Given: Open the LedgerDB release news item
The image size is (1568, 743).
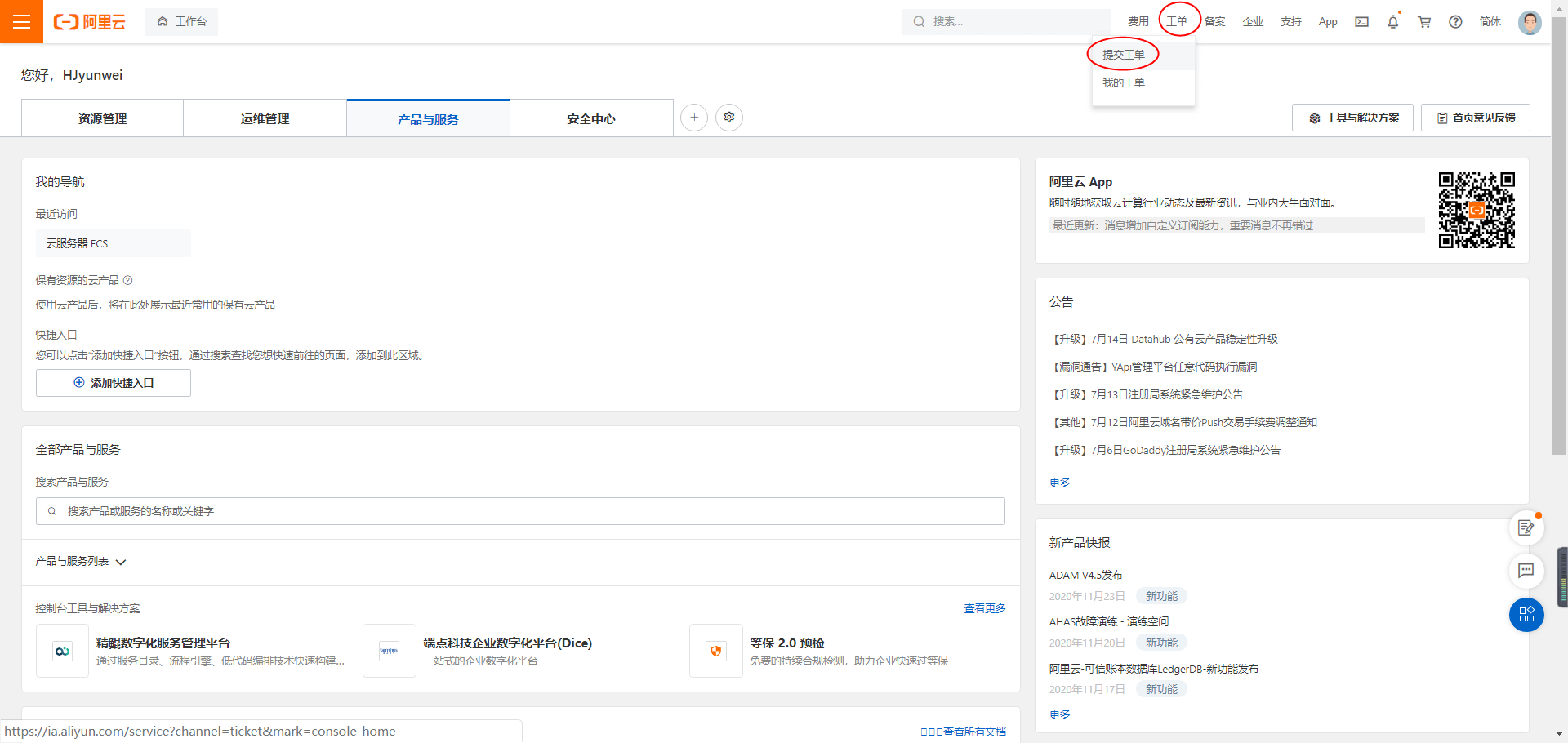Looking at the screenshot, I should [x=1154, y=669].
